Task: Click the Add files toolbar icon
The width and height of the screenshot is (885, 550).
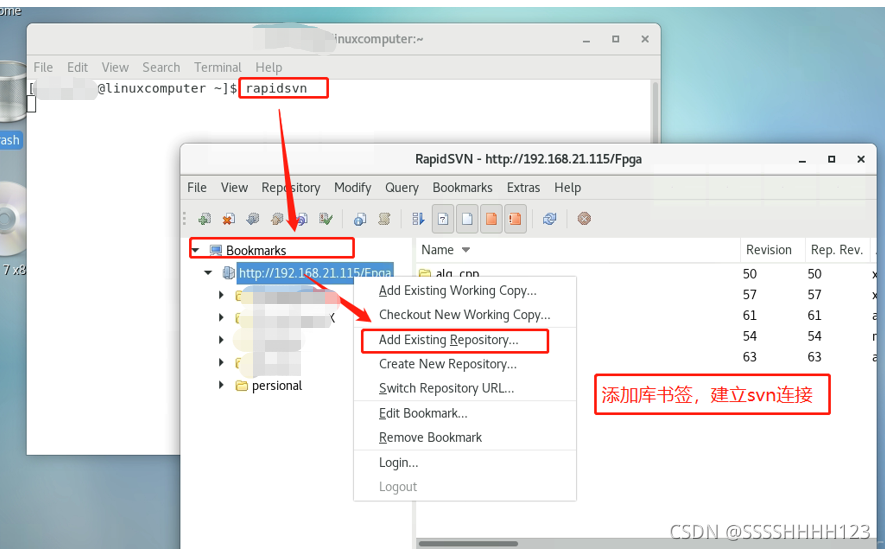Action: [x=204, y=219]
